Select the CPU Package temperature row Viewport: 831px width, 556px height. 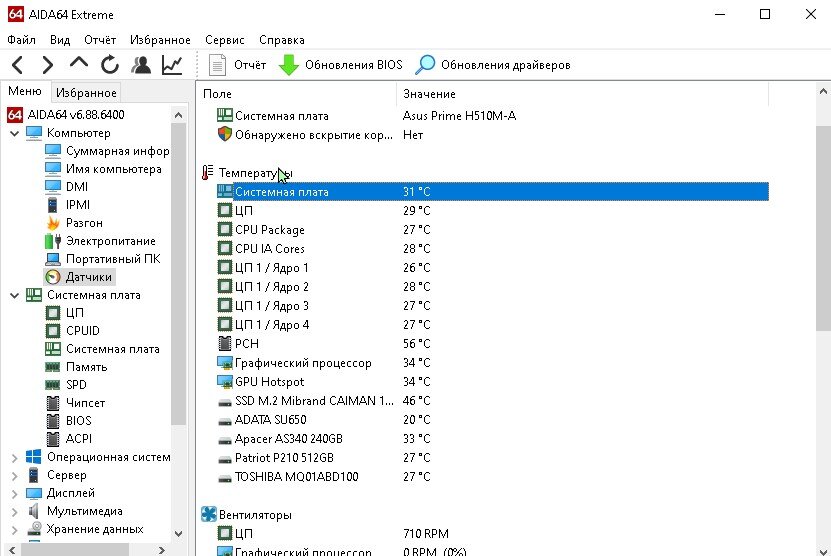pyautogui.click(x=492, y=230)
